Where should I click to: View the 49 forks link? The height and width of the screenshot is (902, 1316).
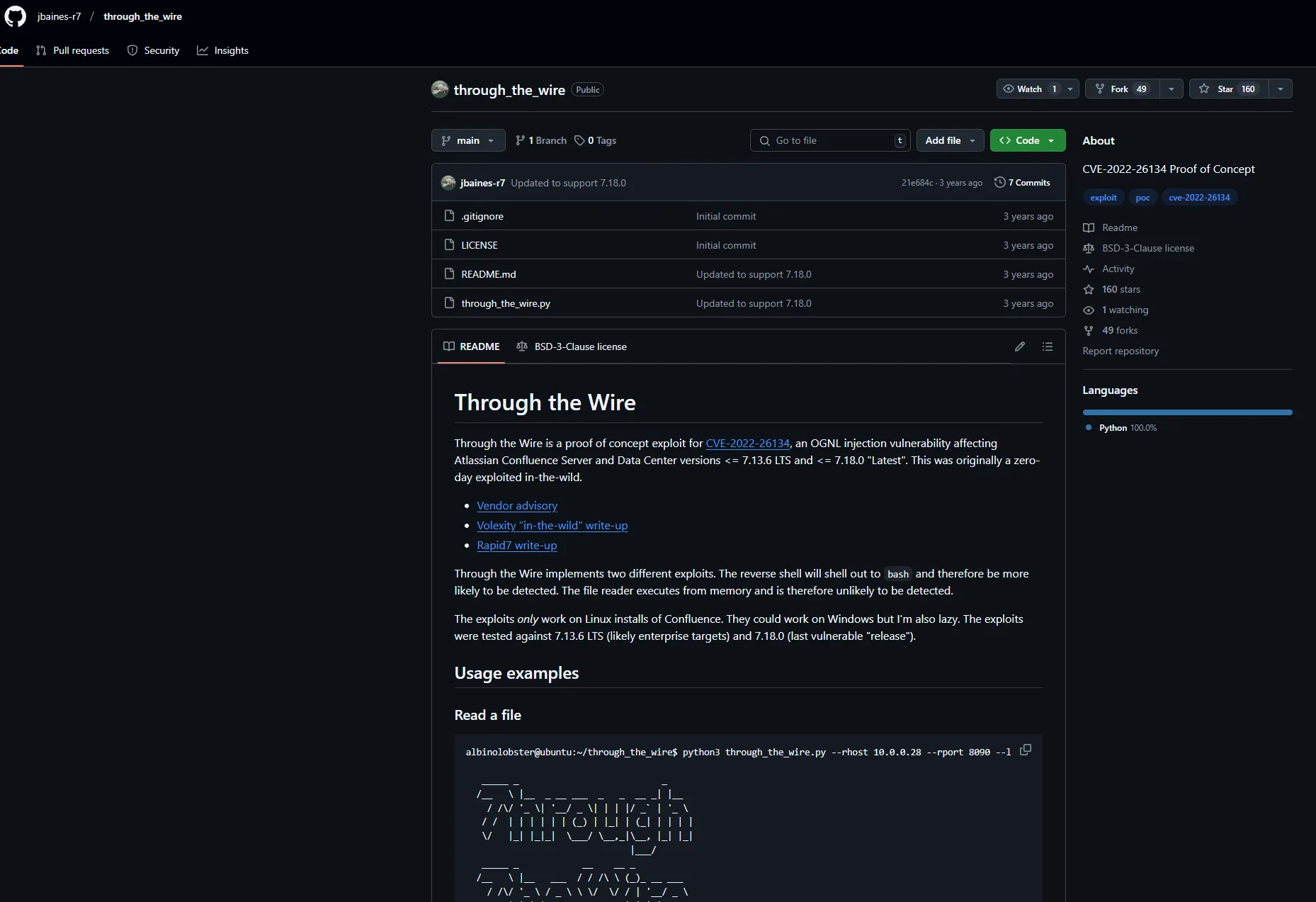(1111, 330)
